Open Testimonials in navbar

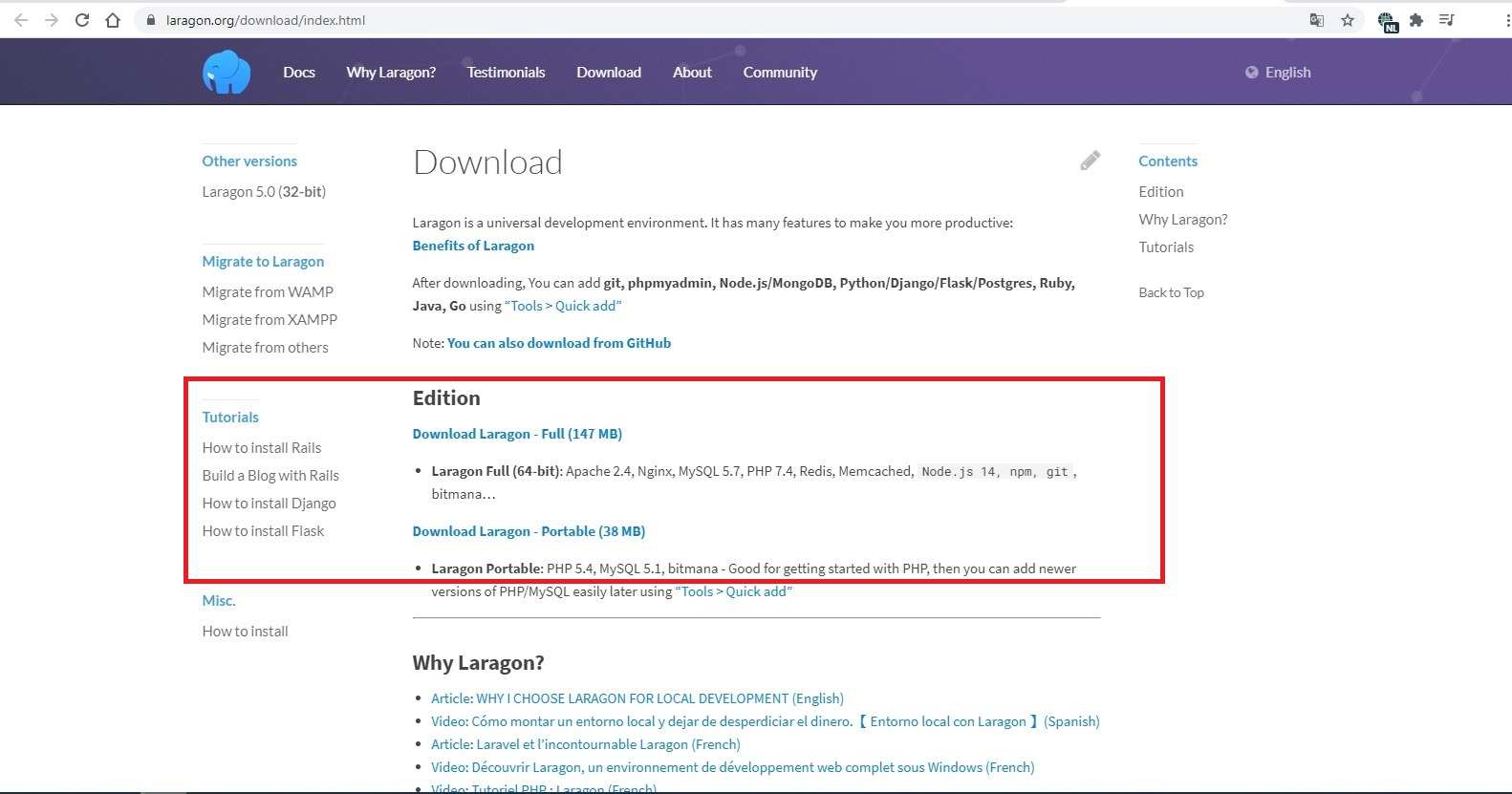click(506, 73)
